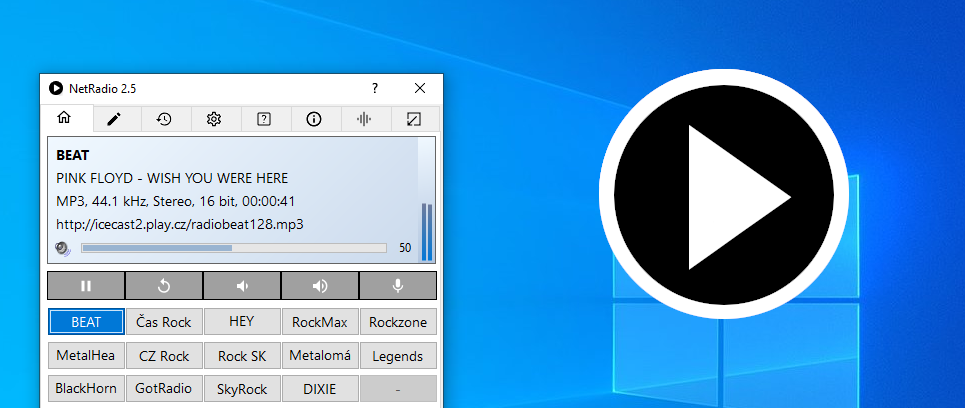Click the stream URL icecast2.play.cz text
965x408 pixels.
click(180, 225)
